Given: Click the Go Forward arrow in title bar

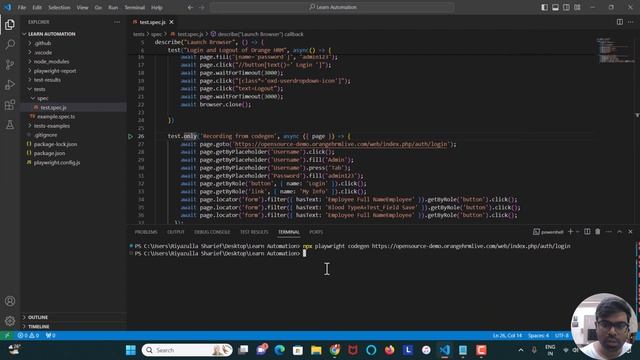Looking at the screenshot, I should 202,7.
